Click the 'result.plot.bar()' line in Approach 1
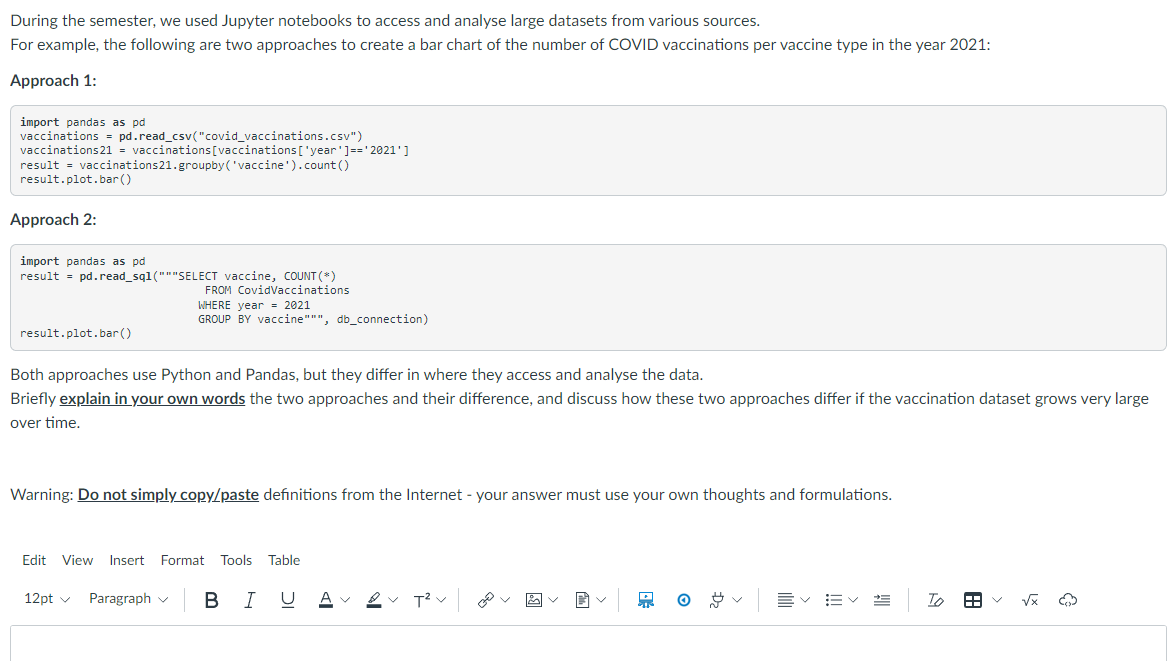Viewport: 1176px width, 661px height. click(x=76, y=179)
